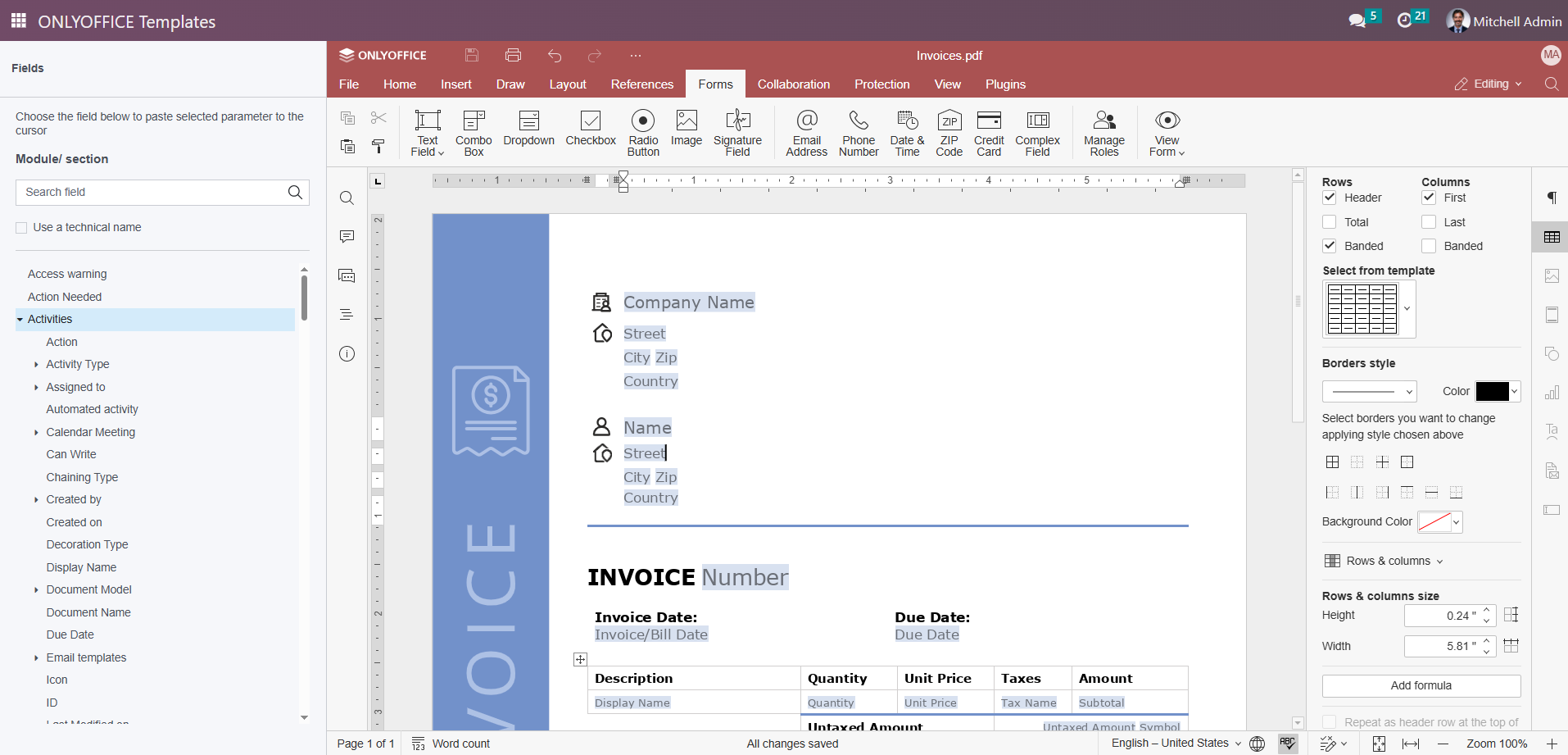Open the Comments side panel
Viewport: 1568px width, 755px height.
347,236
